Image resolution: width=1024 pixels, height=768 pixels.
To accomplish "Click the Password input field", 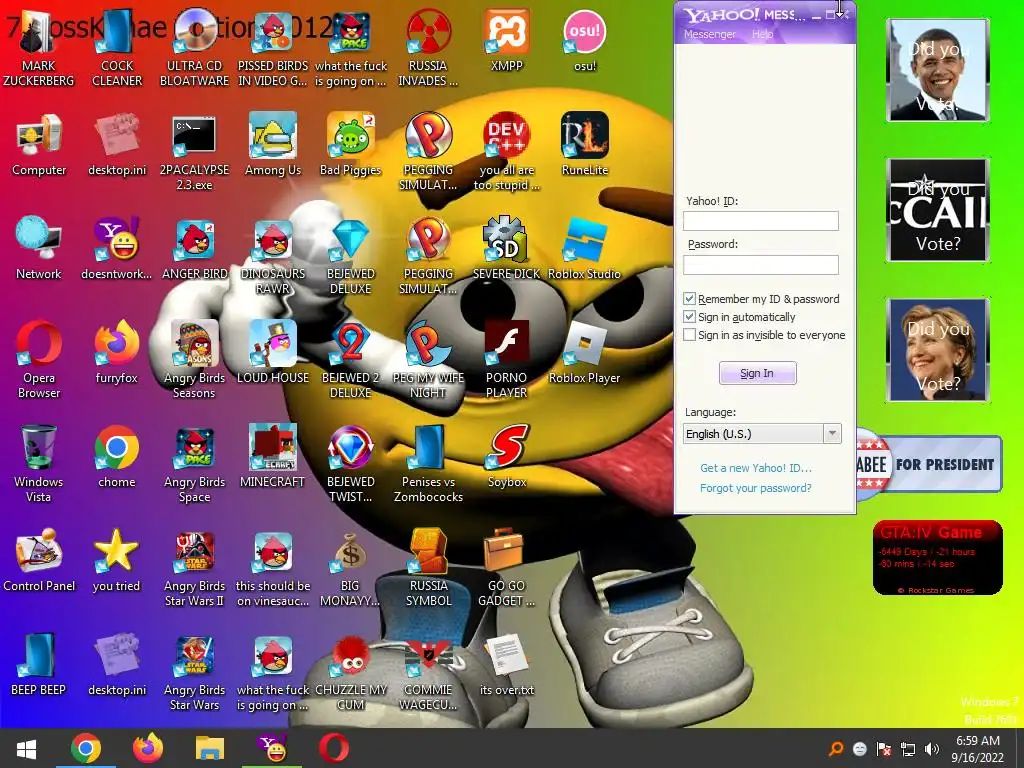I will click(761, 264).
